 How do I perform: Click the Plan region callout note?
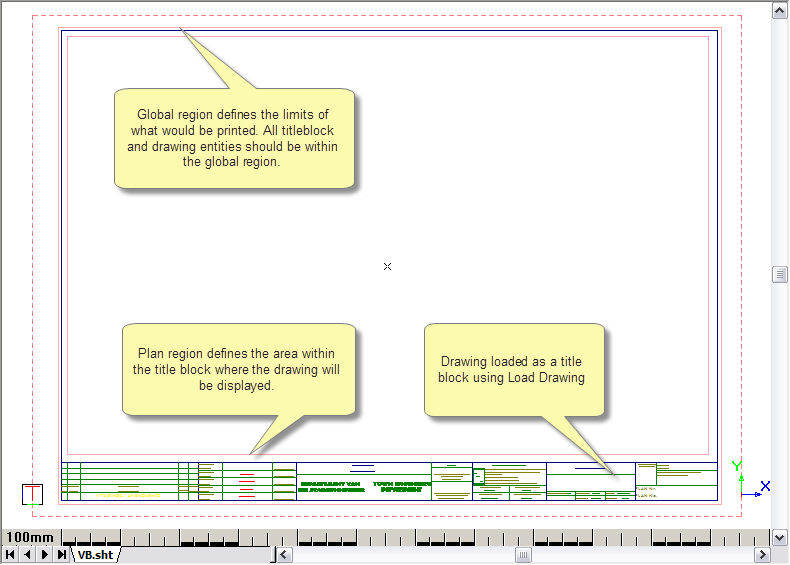pos(238,369)
